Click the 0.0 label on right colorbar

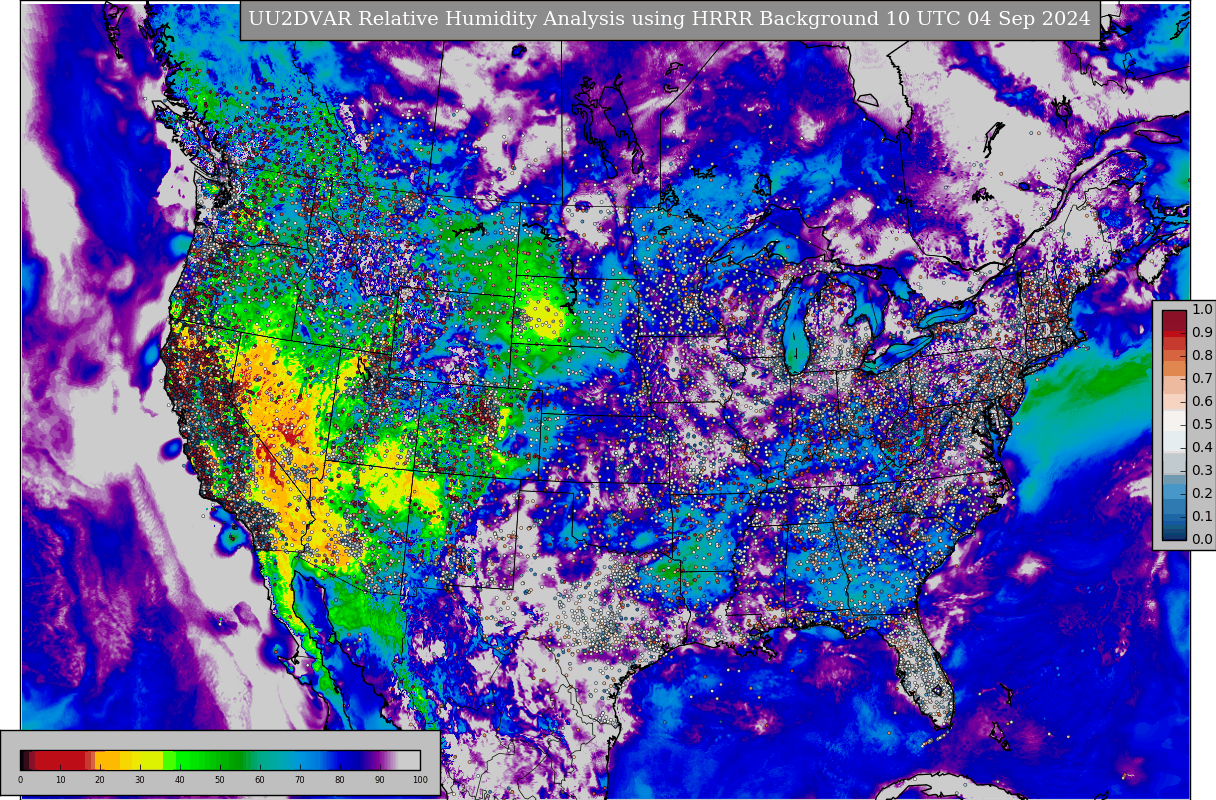pyautogui.click(x=1202, y=540)
